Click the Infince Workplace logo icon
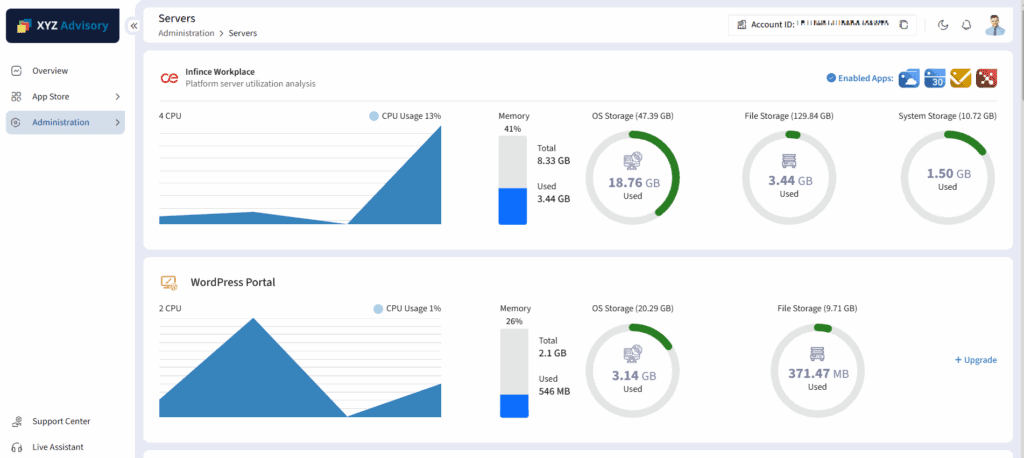Image resolution: width=1024 pixels, height=458 pixels. pyautogui.click(x=169, y=78)
